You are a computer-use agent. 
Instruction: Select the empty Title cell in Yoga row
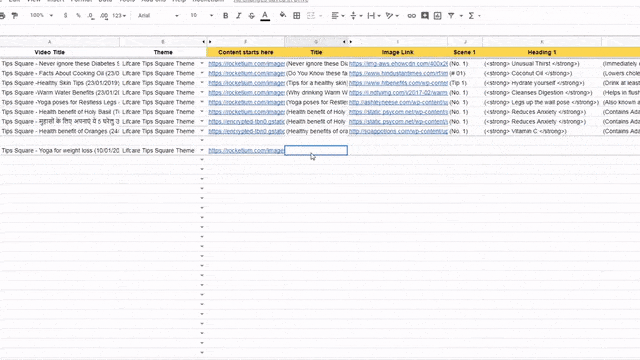[316, 151]
